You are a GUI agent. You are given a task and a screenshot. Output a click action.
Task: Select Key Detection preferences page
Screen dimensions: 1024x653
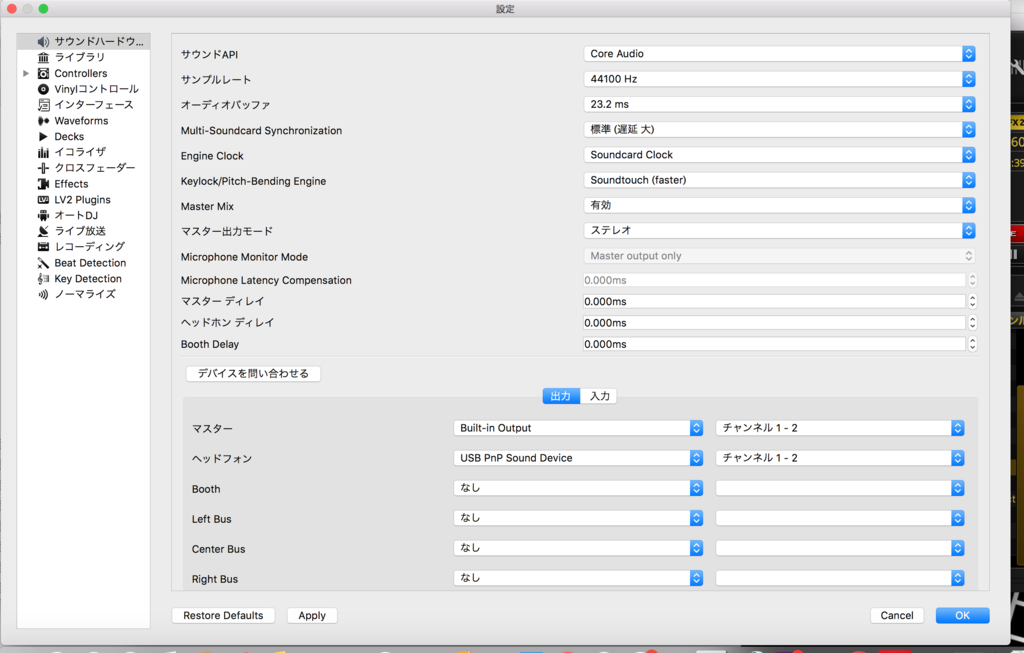tap(88, 279)
